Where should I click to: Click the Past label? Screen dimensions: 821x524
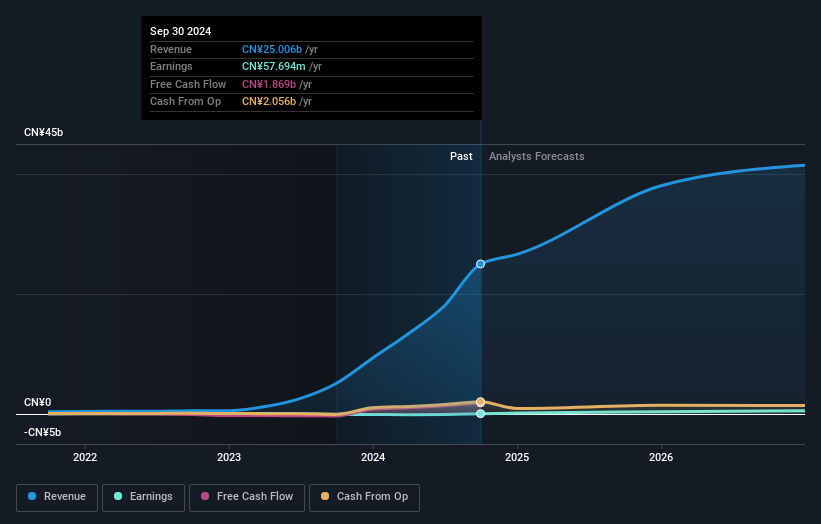pos(461,156)
